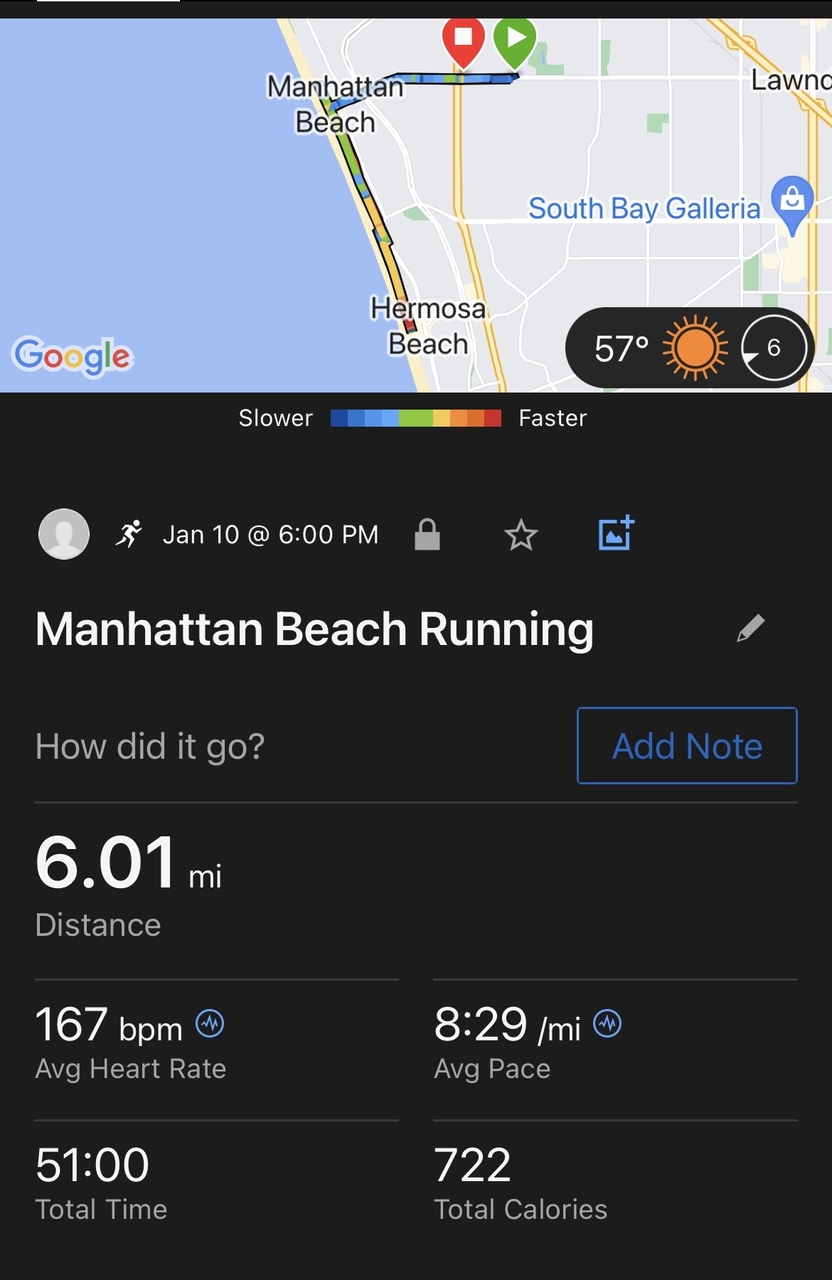The height and width of the screenshot is (1280, 832).
Task: Tap the running activity type icon
Action: 129,534
